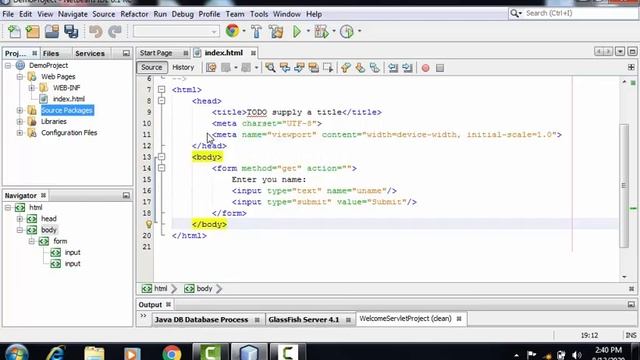Viewport: 640px width, 360px height.
Task: Click the Start Macro Recording red icon
Action: (x=425, y=68)
